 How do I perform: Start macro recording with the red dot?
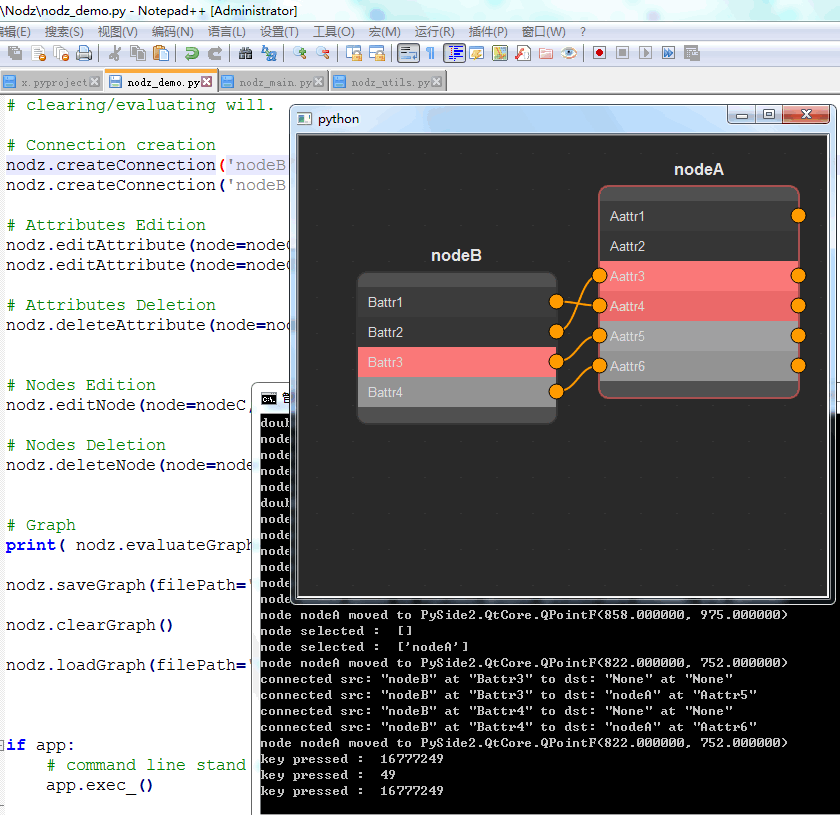click(x=599, y=53)
